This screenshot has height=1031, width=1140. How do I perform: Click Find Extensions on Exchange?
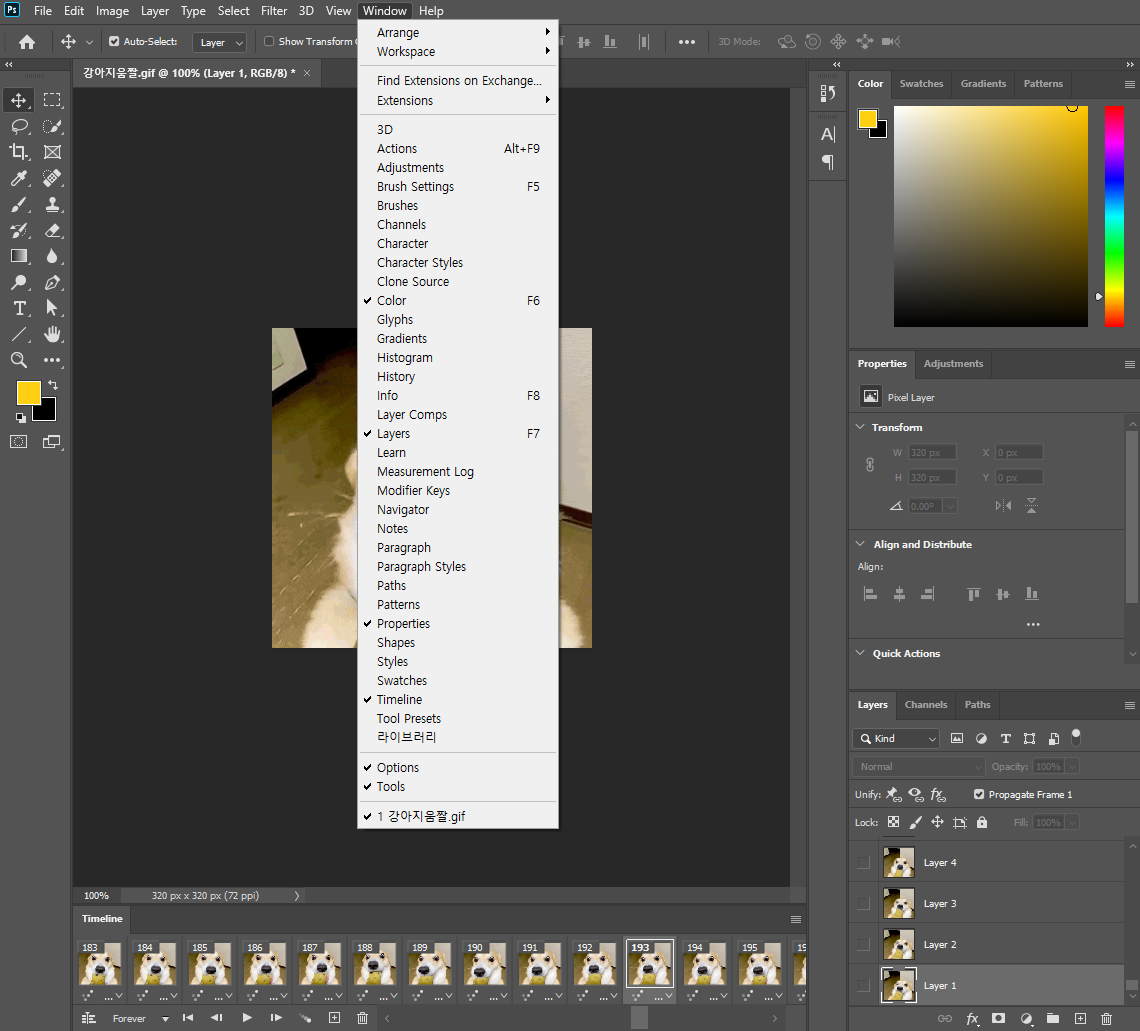[x=458, y=81]
